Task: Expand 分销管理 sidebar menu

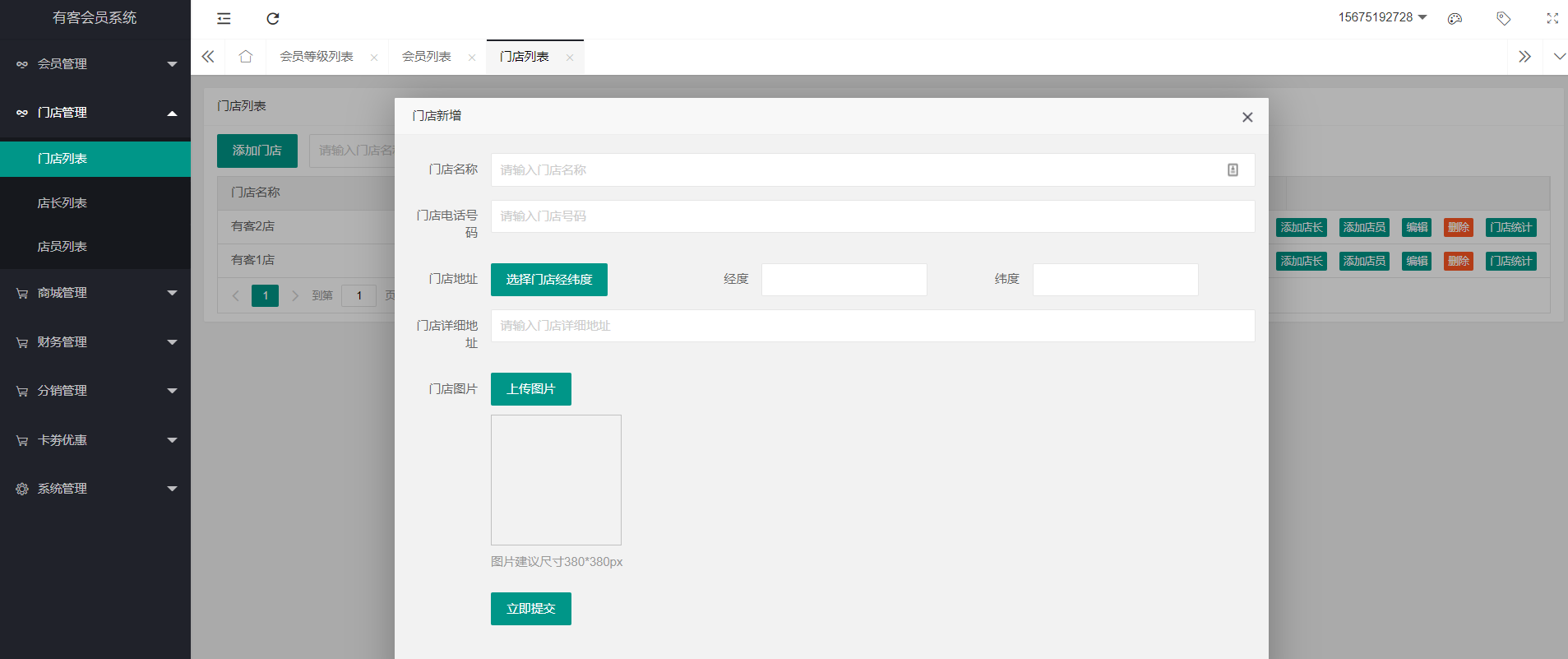Action: (95, 391)
